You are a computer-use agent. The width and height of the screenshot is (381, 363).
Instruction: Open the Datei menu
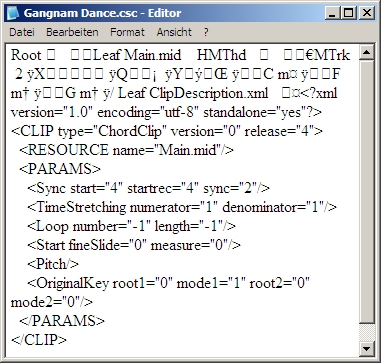coord(22,32)
